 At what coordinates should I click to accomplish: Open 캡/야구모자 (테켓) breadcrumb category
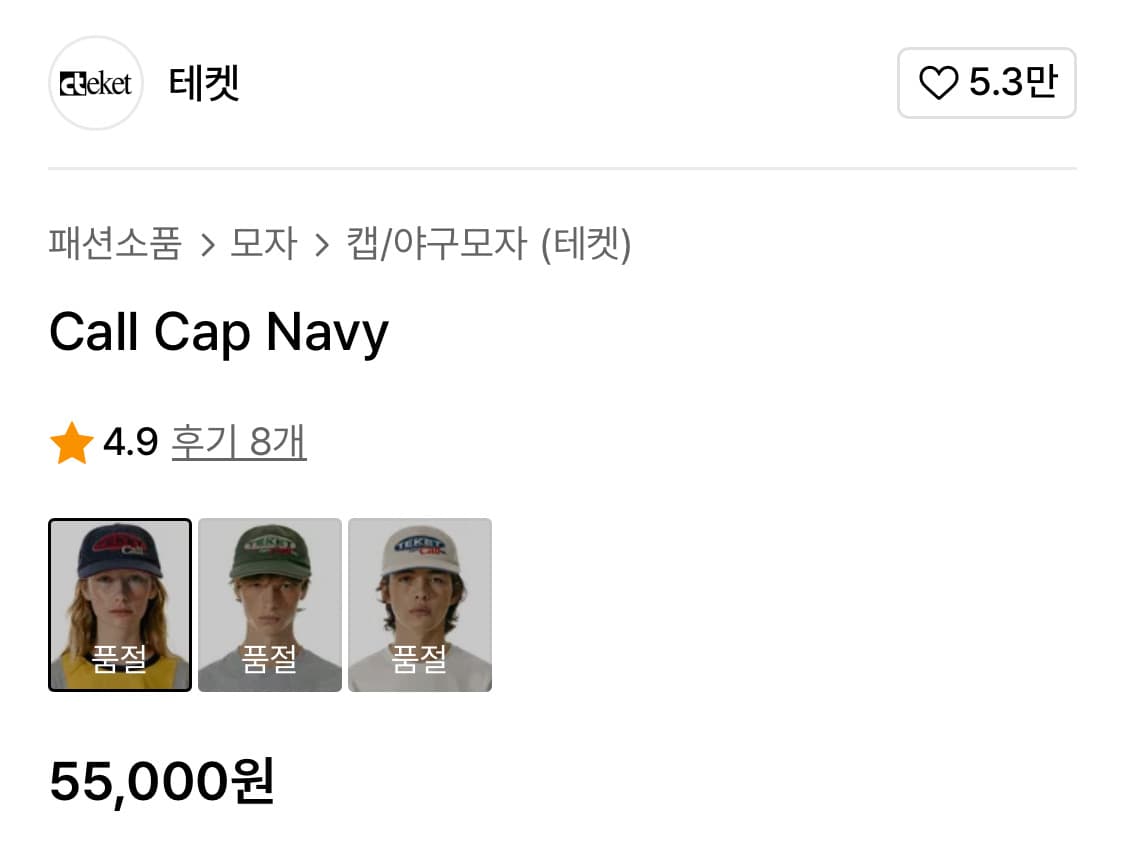[x=485, y=243]
